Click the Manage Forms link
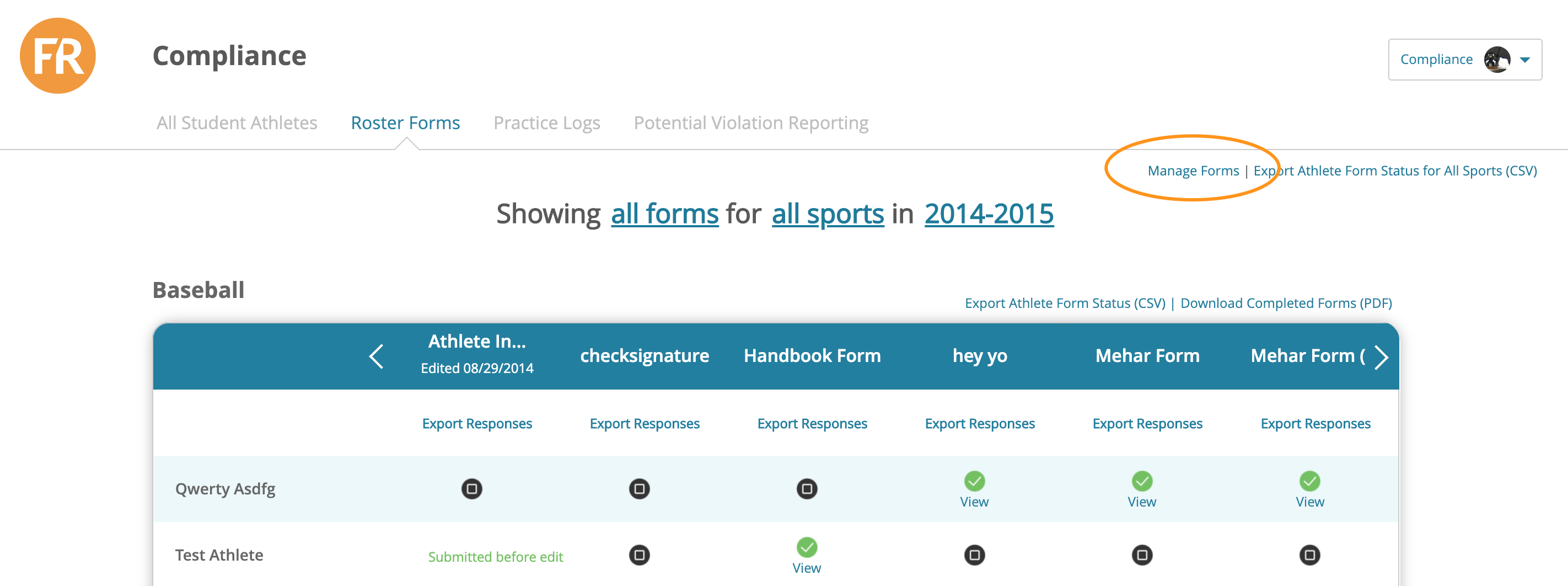1568x586 pixels. tap(1193, 171)
